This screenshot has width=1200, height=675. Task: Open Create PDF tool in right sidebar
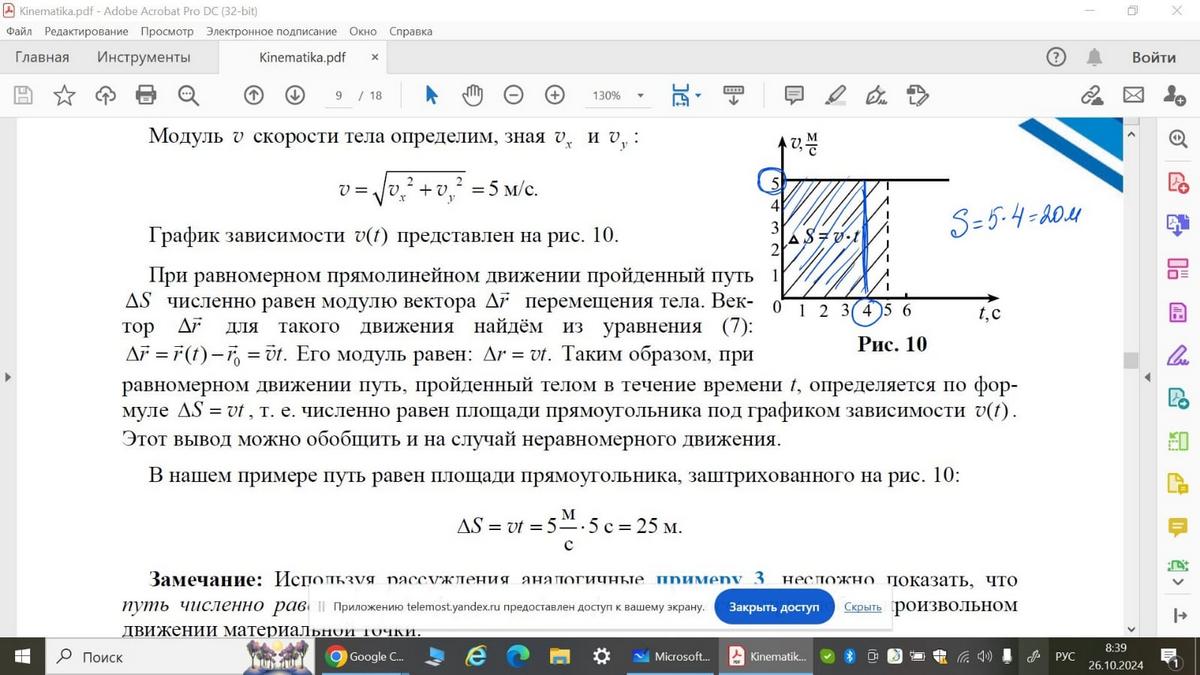(1178, 183)
